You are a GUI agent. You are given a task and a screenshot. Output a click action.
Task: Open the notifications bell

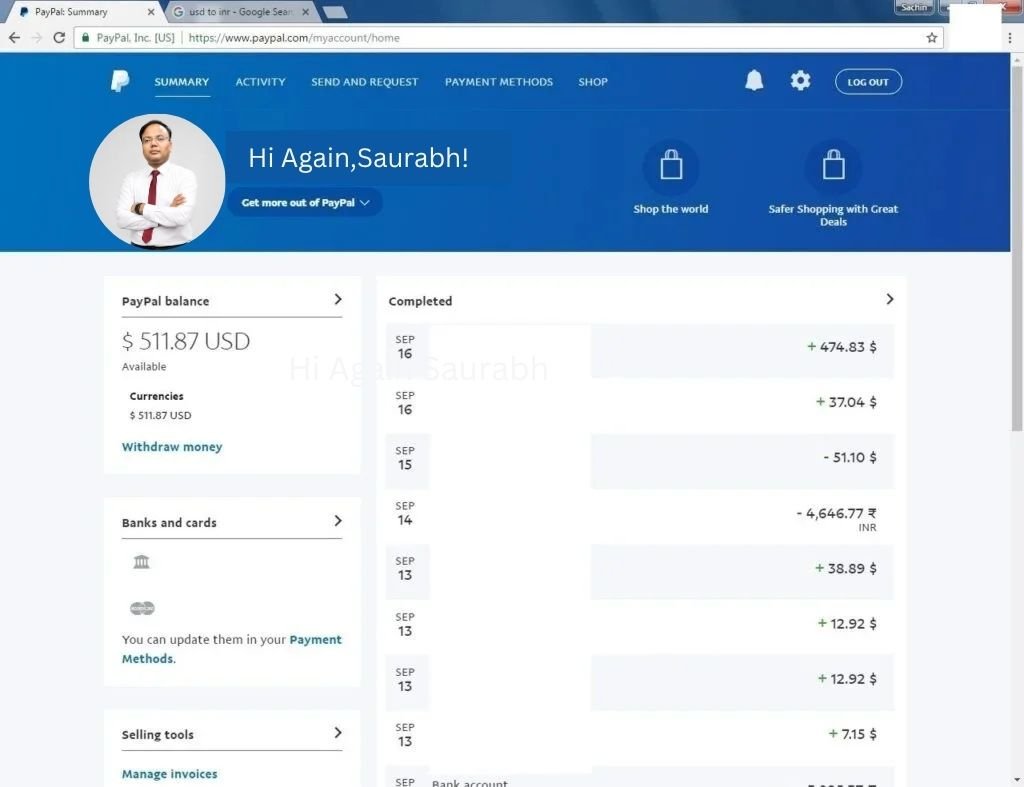(x=754, y=80)
